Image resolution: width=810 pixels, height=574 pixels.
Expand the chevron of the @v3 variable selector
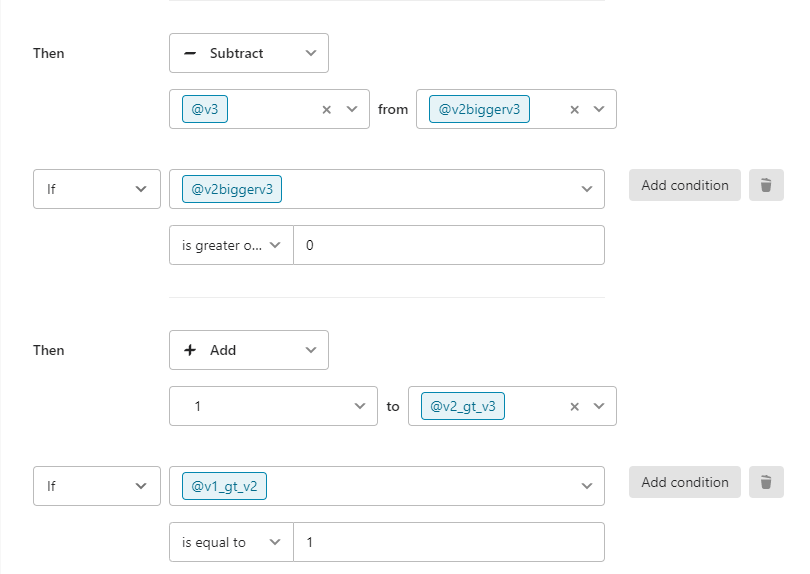pos(352,109)
